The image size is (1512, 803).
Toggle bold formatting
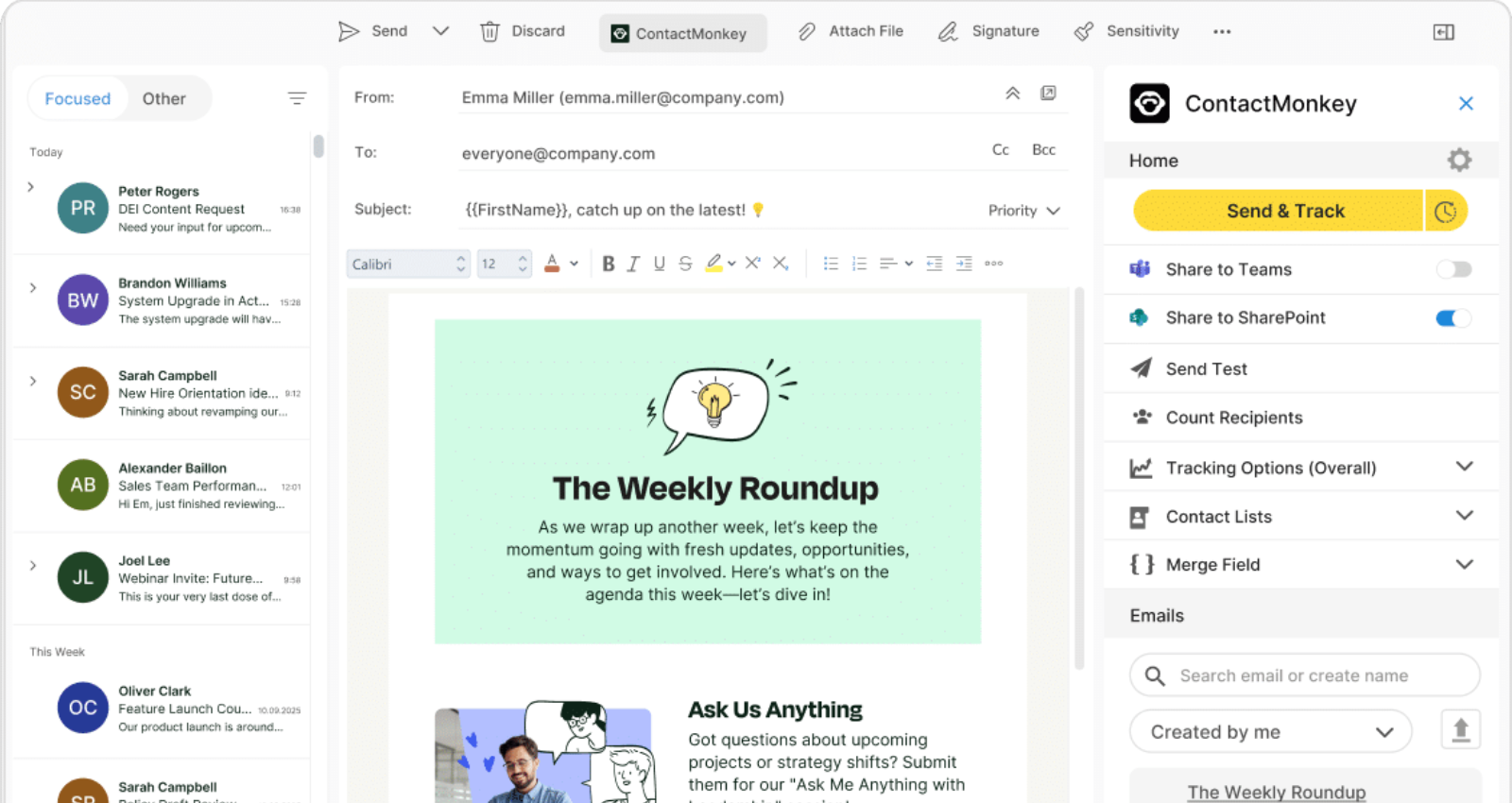609,264
